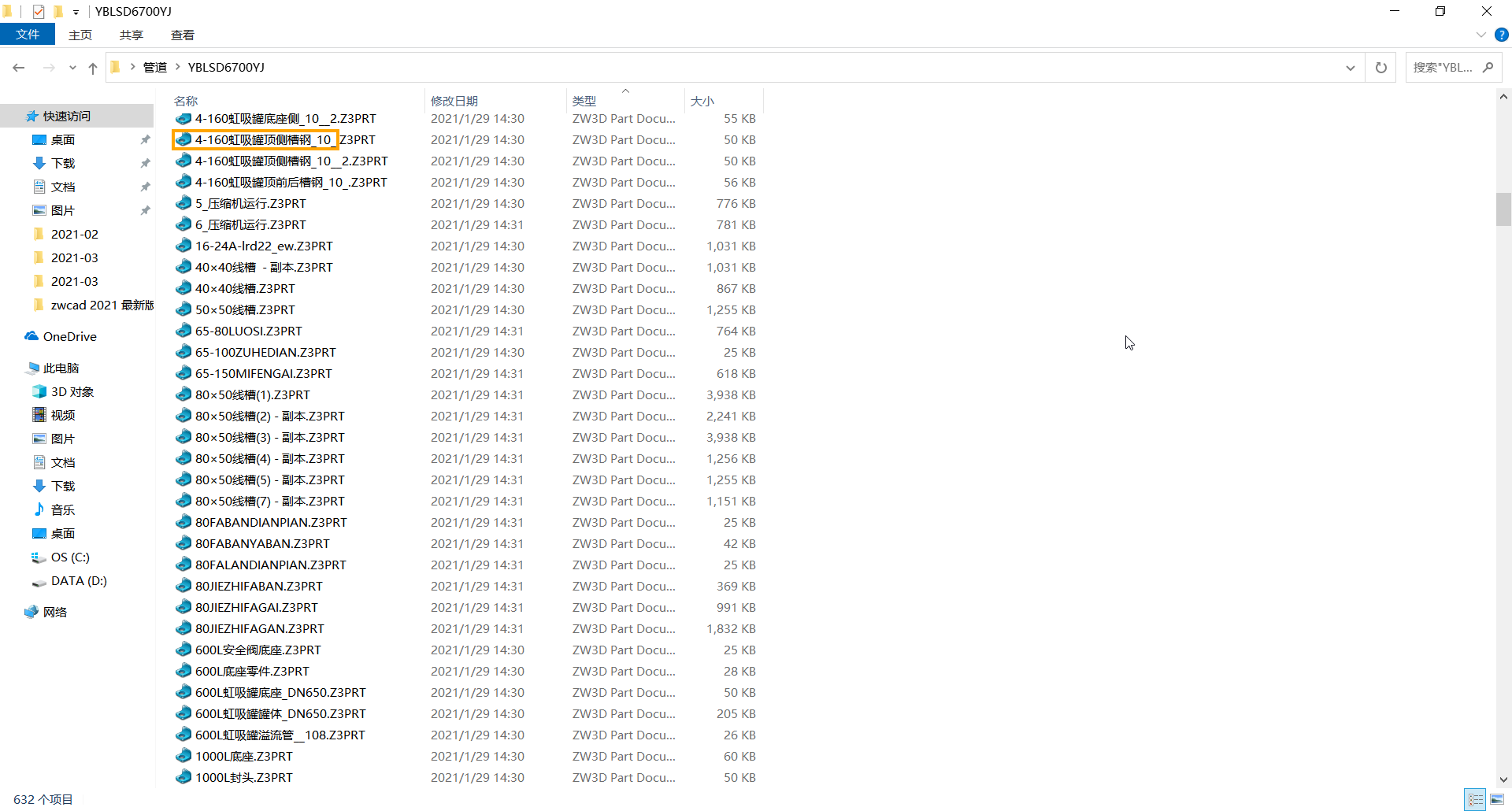Viewport: 1512px width, 811px height.
Task: Select file 80×50线槽(4) - 副本.Z3PRT
Action: [270, 458]
